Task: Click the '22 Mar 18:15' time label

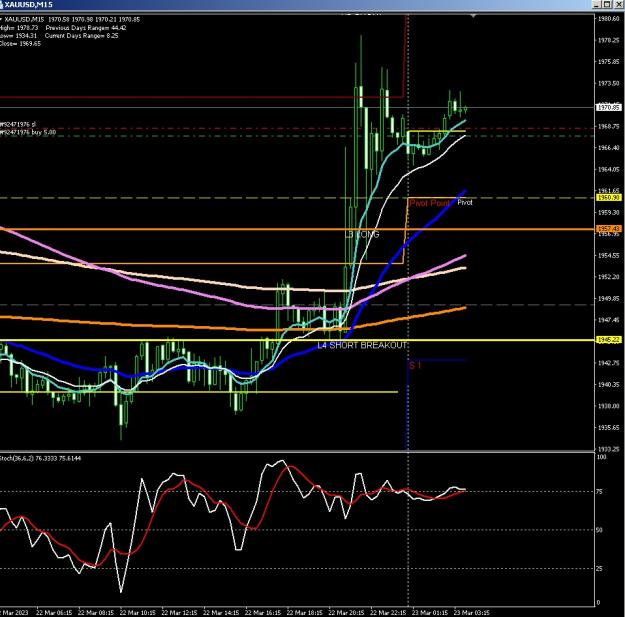Action: tap(305, 613)
